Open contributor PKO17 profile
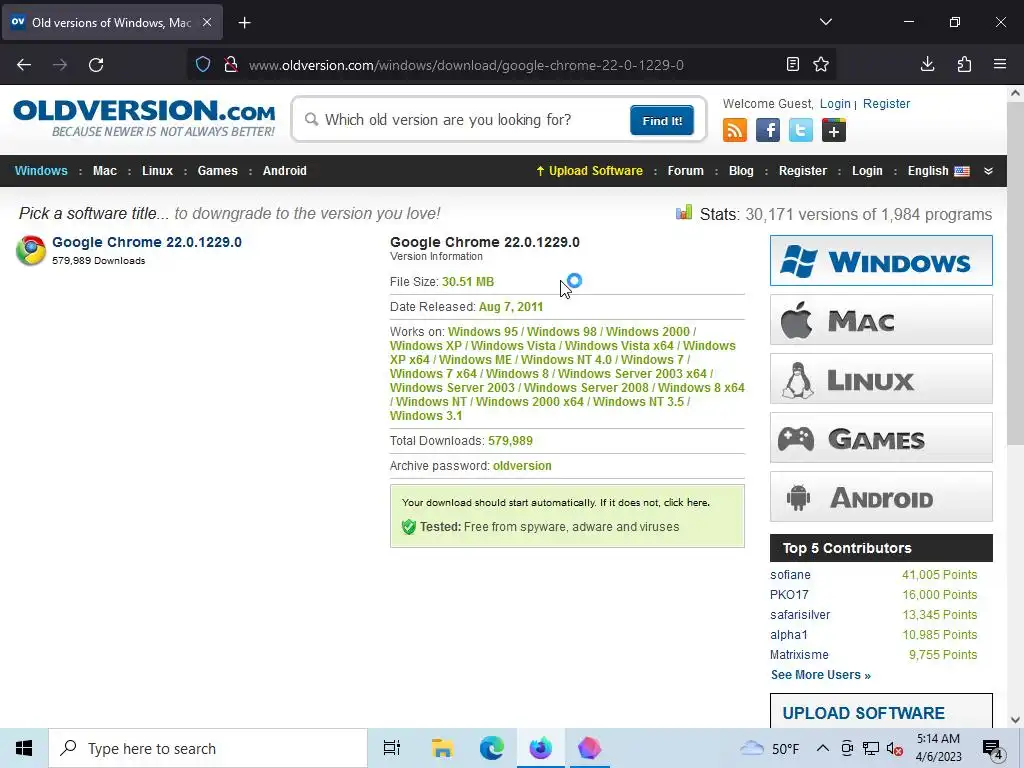Screen dimensions: 1024x768 (x=789, y=595)
